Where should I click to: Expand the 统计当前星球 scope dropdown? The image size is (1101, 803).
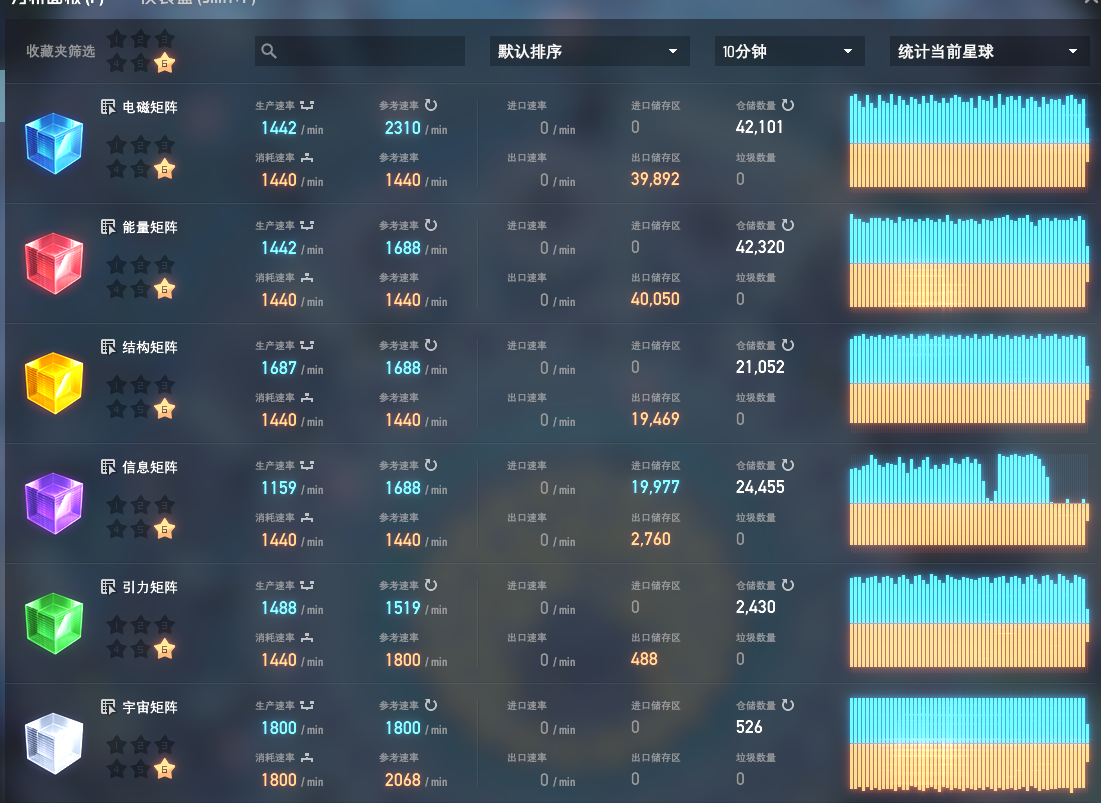point(989,51)
